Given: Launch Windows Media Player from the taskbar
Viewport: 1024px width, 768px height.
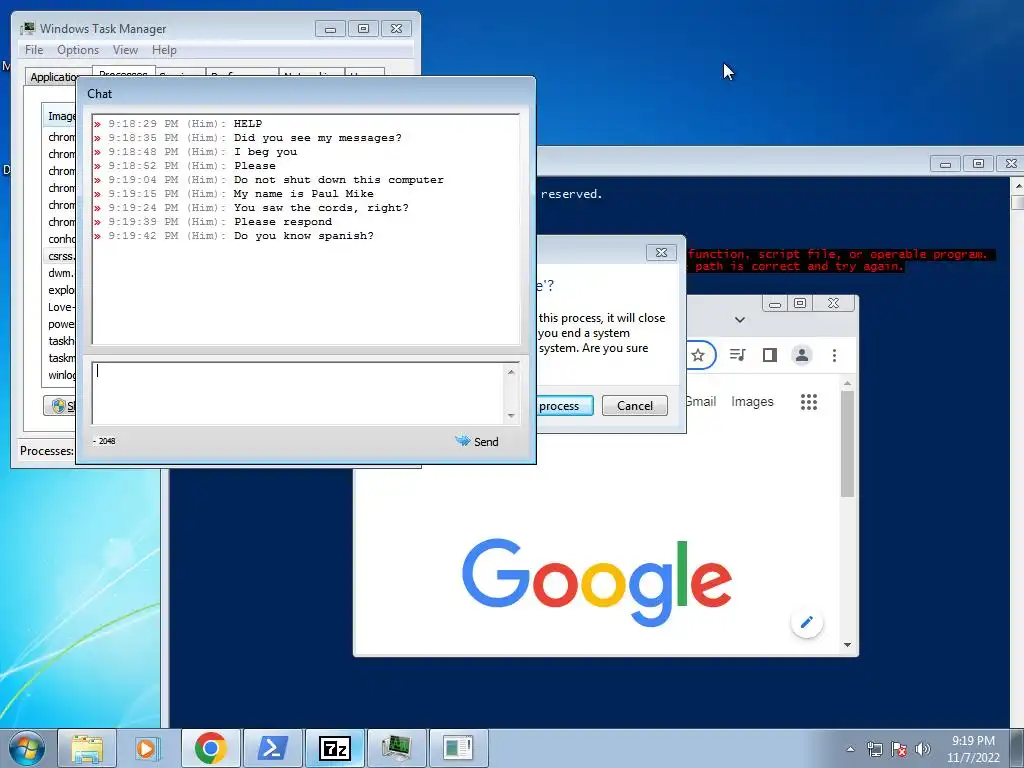Looking at the screenshot, I should point(148,748).
